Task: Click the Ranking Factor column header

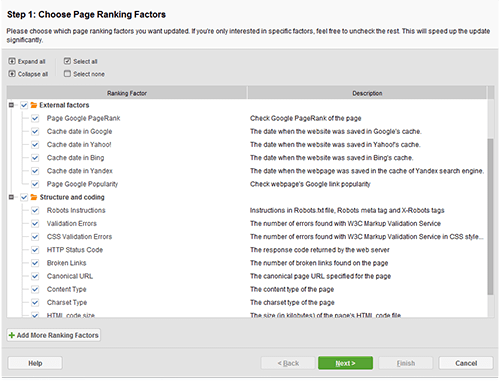Action: (127, 93)
